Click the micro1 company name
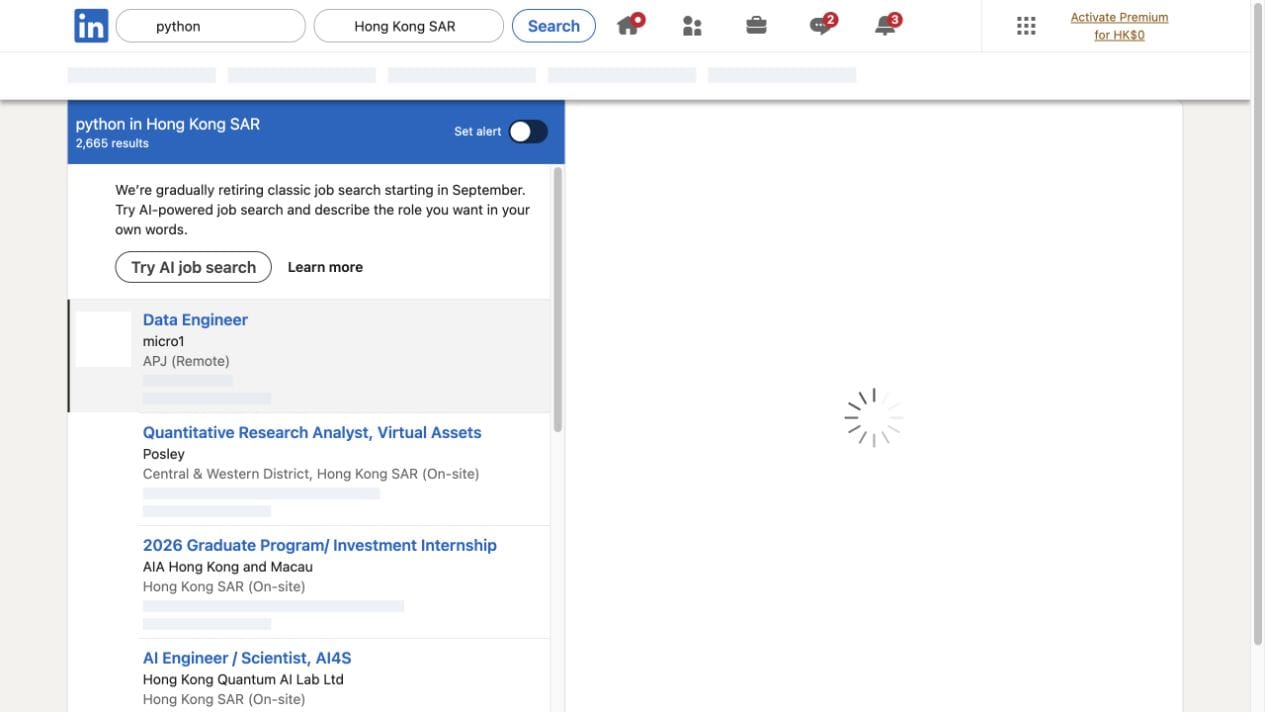The width and height of the screenshot is (1265, 712). (x=164, y=342)
